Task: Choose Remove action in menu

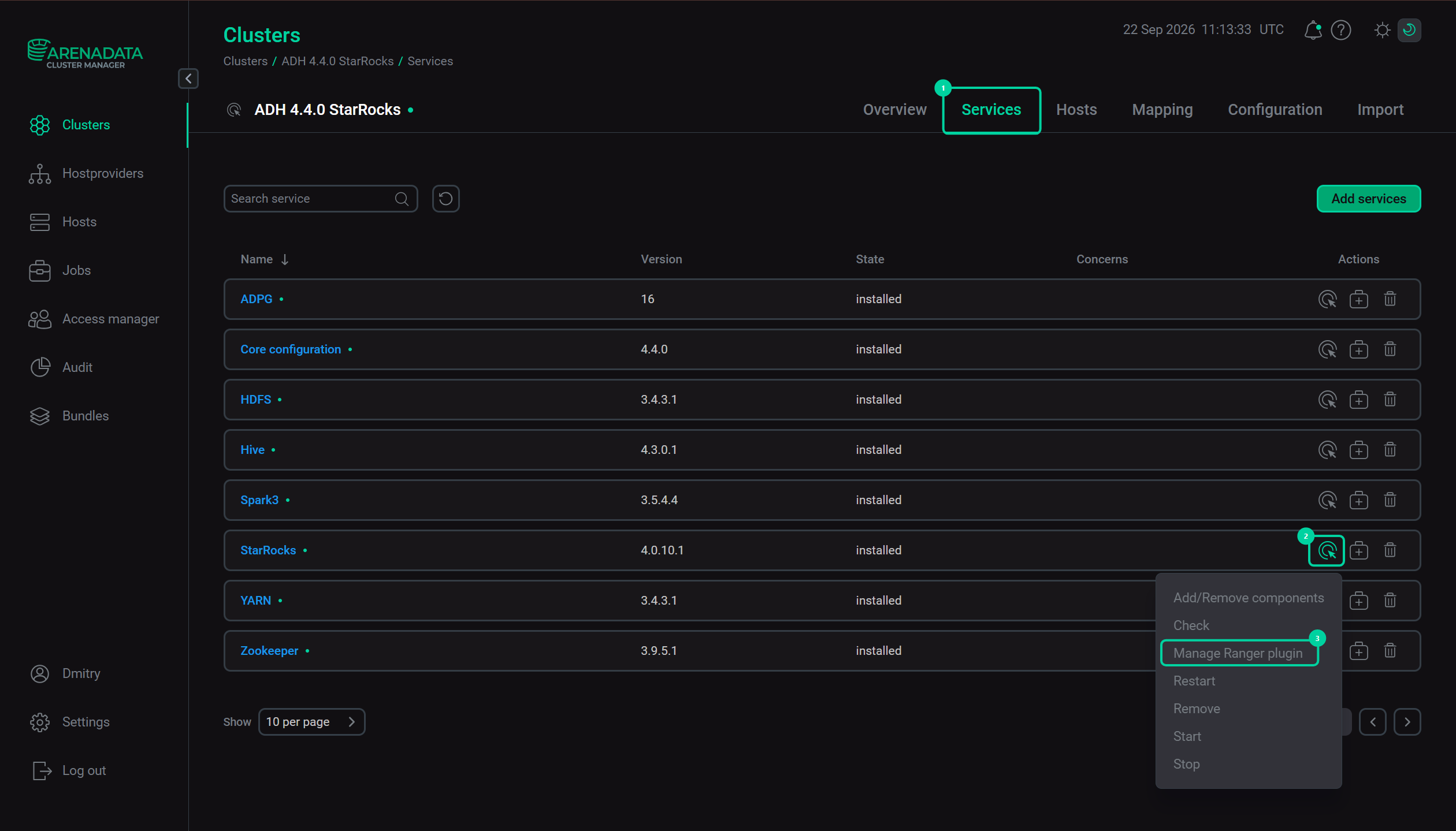Action: point(1197,709)
